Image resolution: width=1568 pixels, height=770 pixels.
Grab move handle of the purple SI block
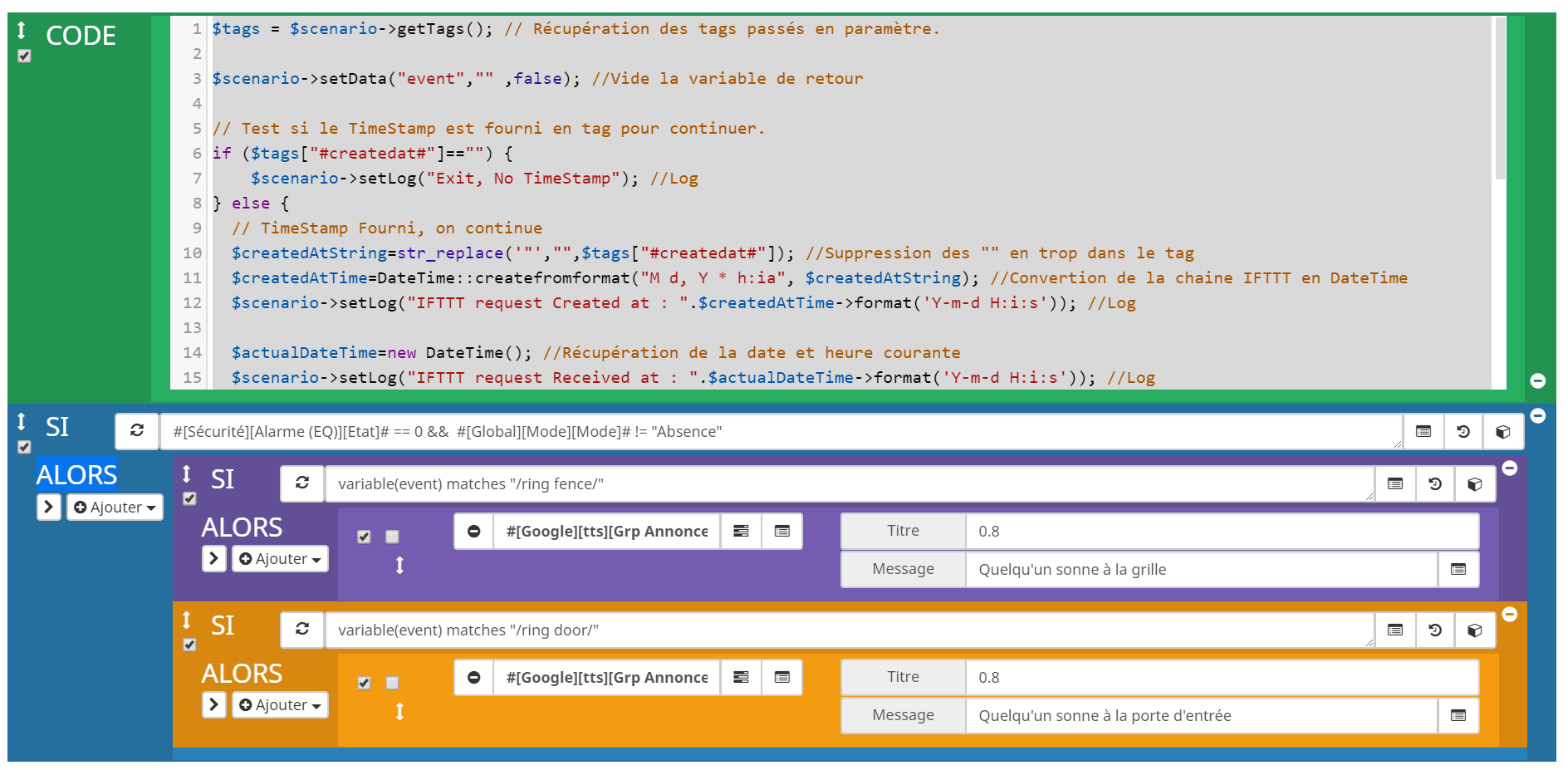pyautogui.click(x=187, y=473)
